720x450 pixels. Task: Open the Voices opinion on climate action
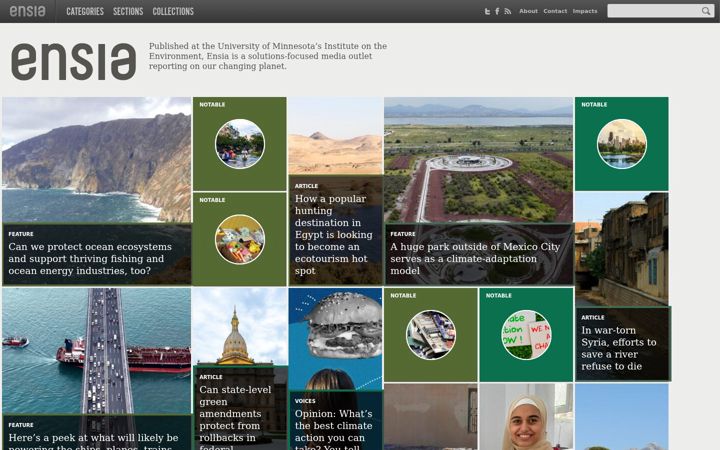336,420
